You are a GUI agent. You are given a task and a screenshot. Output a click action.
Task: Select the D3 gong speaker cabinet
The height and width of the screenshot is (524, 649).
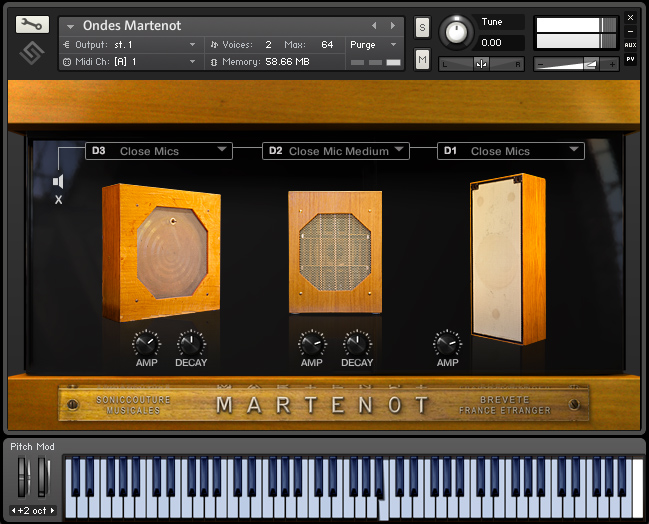[x=161, y=252]
